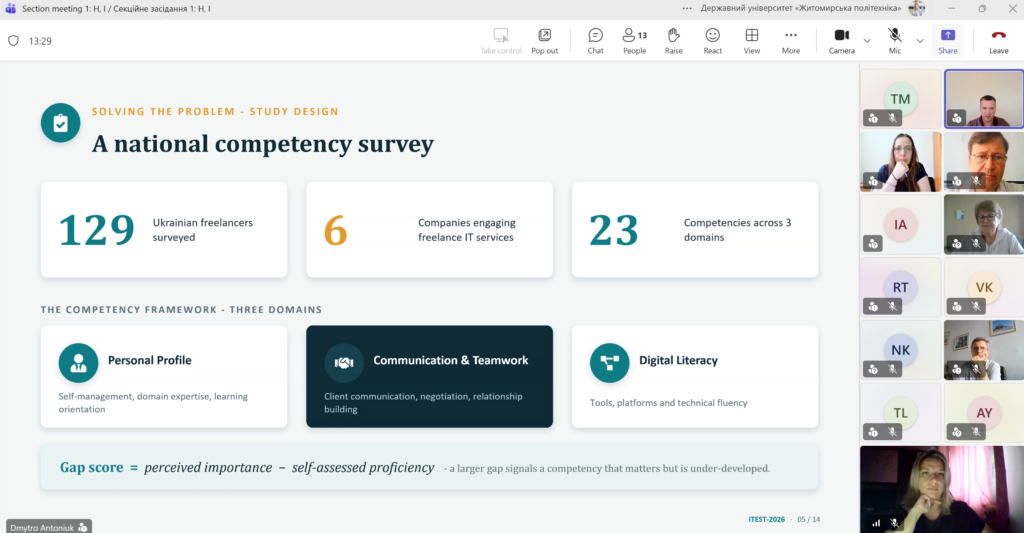The image size is (1024, 533).
Task: Click the Digital Literacy network icon
Action: [x=609, y=363]
